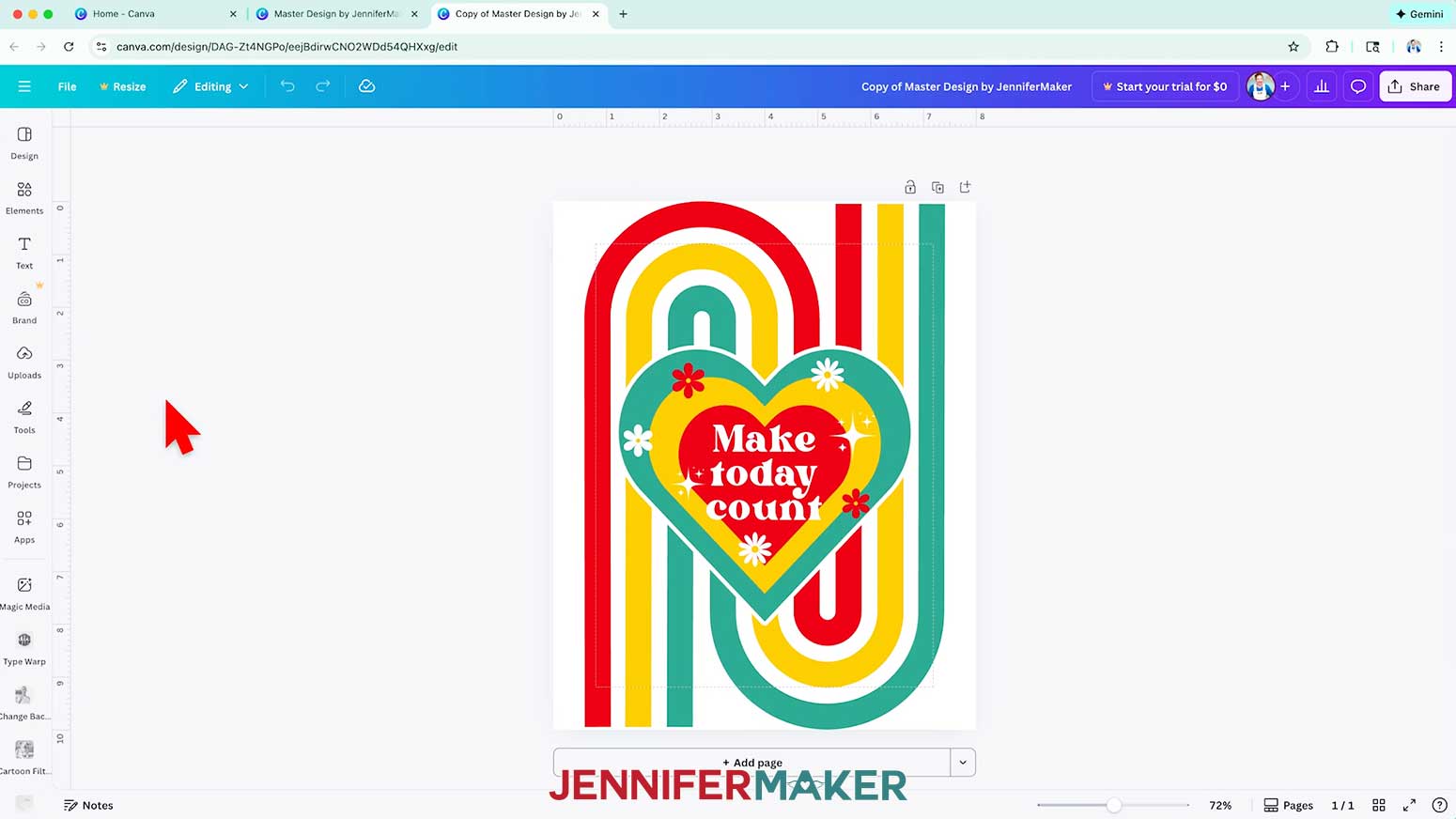The width and height of the screenshot is (1456, 819).
Task: Reload the browser page
Action: (69, 46)
